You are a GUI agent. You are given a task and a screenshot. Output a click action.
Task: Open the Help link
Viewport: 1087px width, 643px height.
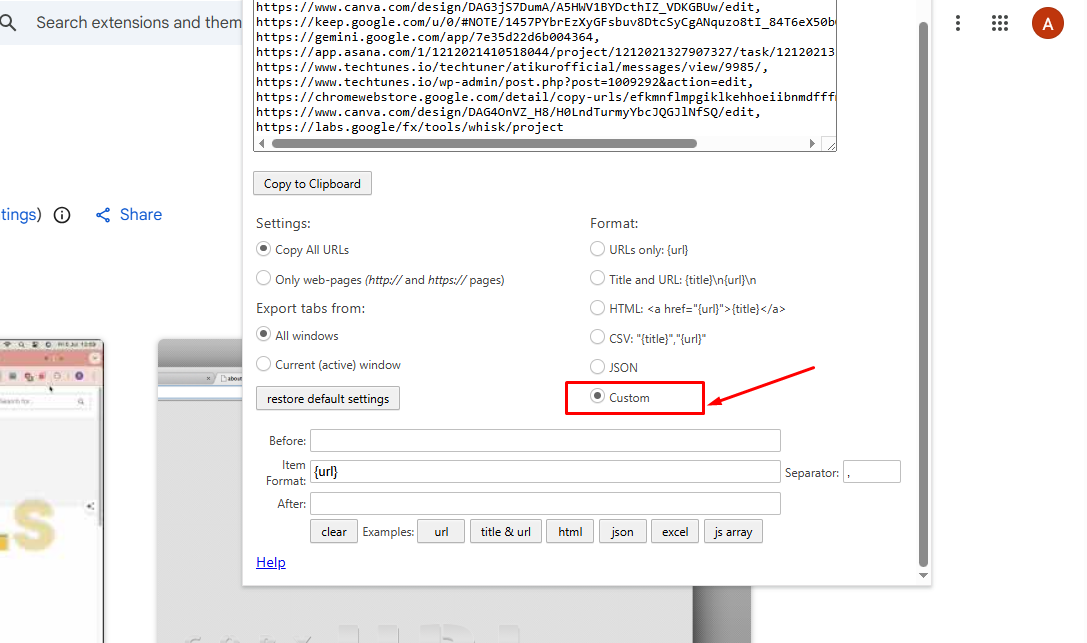270,562
